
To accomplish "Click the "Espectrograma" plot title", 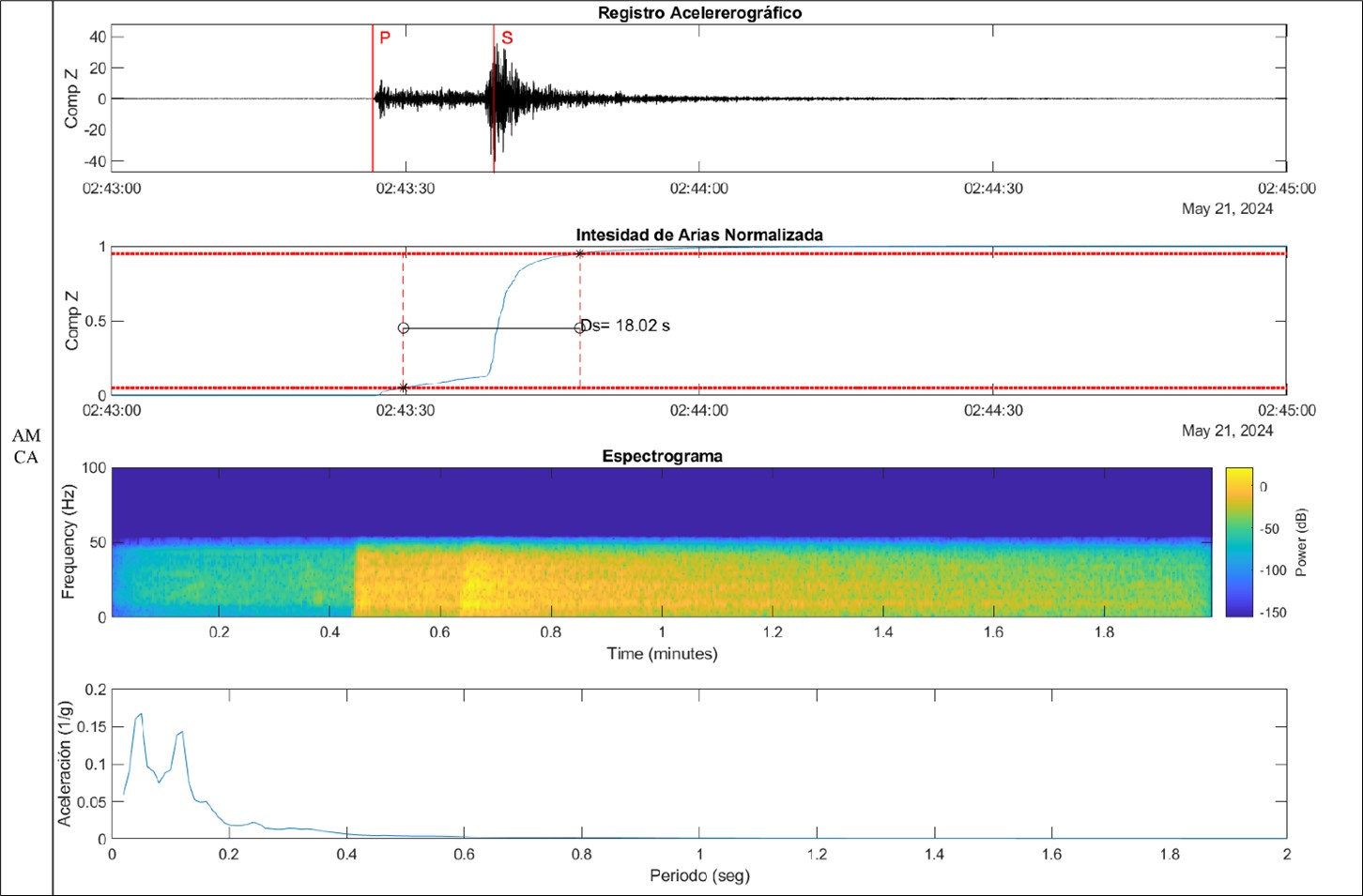I will point(662,457).
